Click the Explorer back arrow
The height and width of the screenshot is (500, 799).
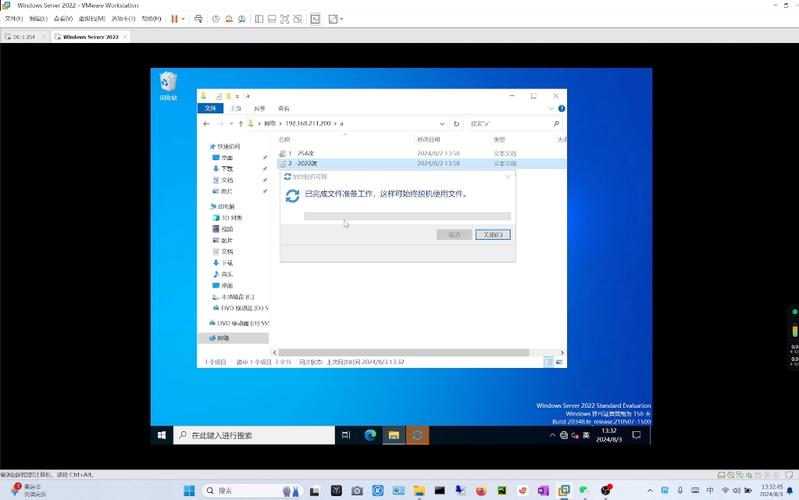click(x=206, y=124)
